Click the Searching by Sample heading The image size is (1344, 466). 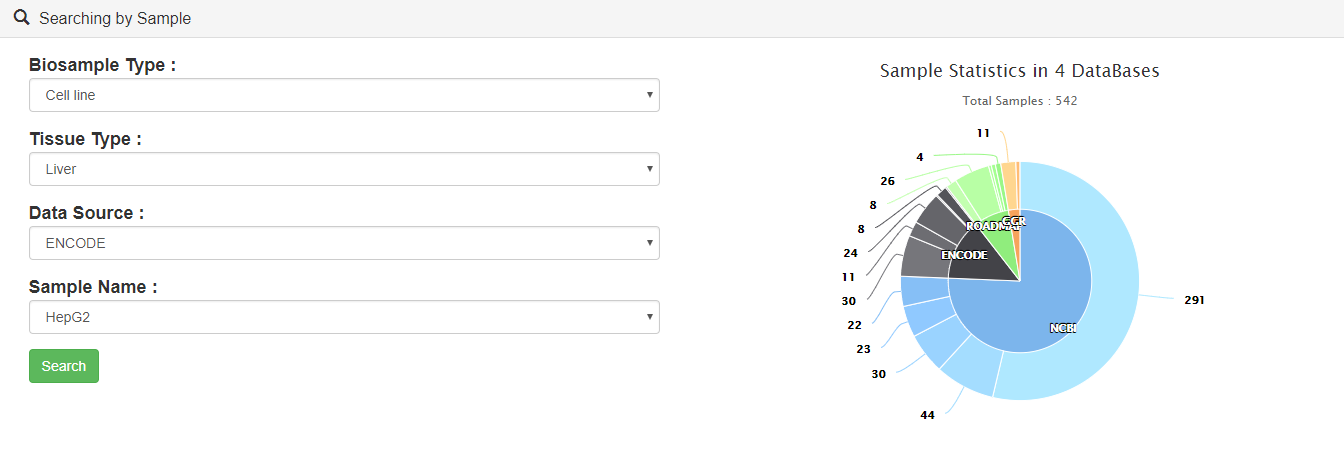pyautogui.click(x=115, y=18)
